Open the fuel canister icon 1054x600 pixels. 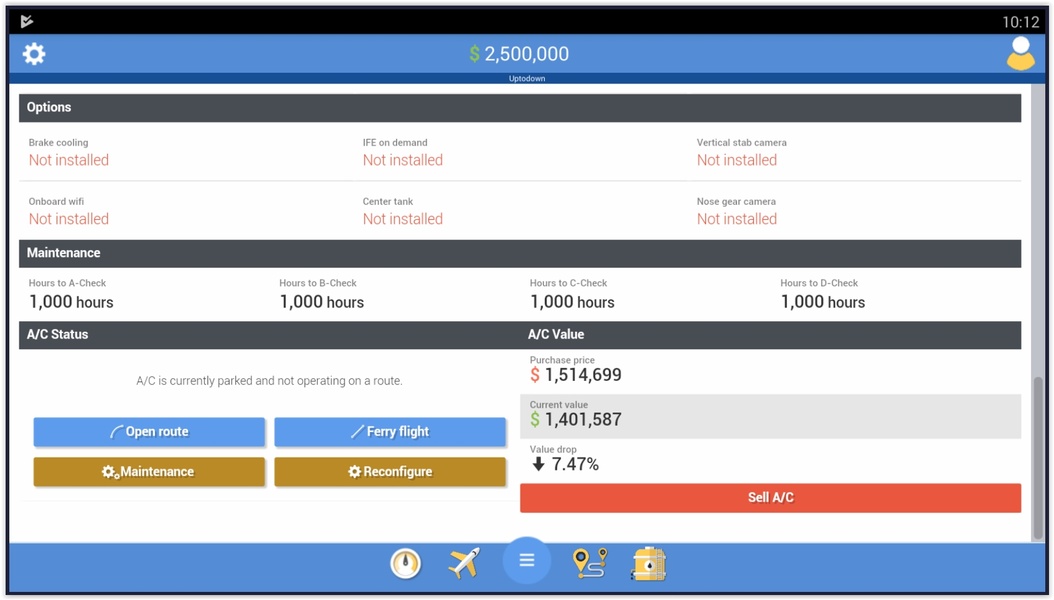(x=649, y=563)
